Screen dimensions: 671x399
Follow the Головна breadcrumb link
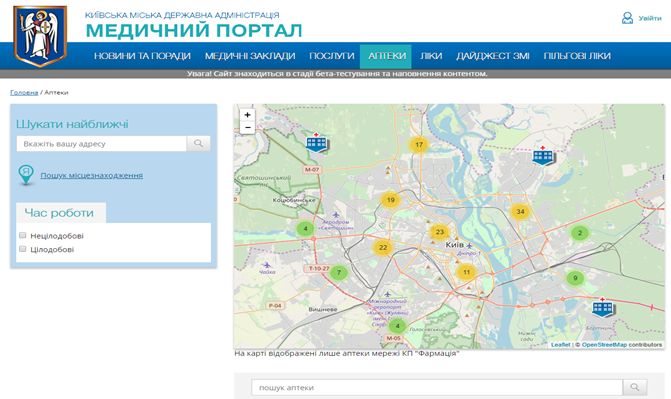tap(24, 92)
